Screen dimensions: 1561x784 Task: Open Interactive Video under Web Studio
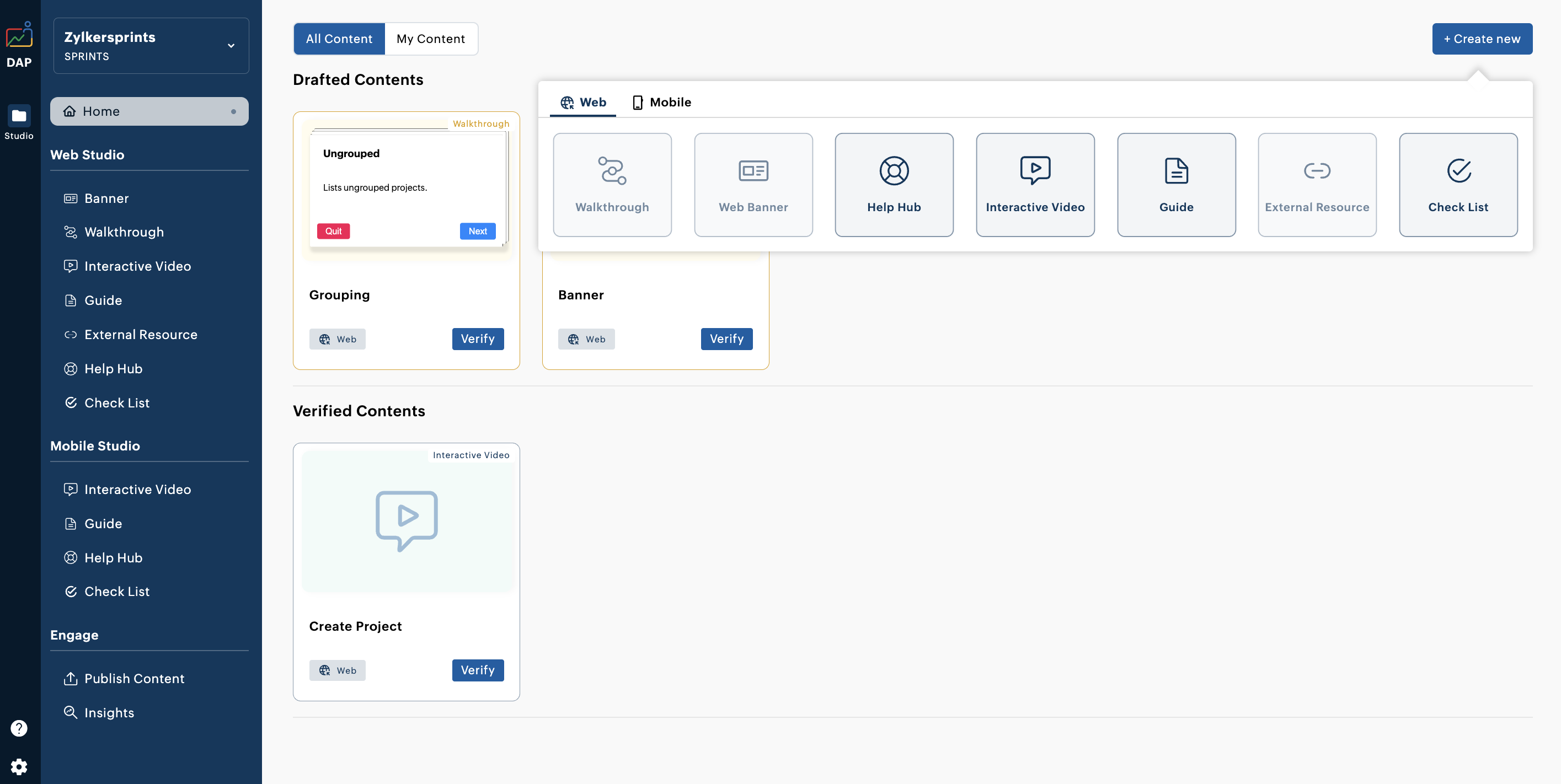pyautogui.click(x=127, y=266)
